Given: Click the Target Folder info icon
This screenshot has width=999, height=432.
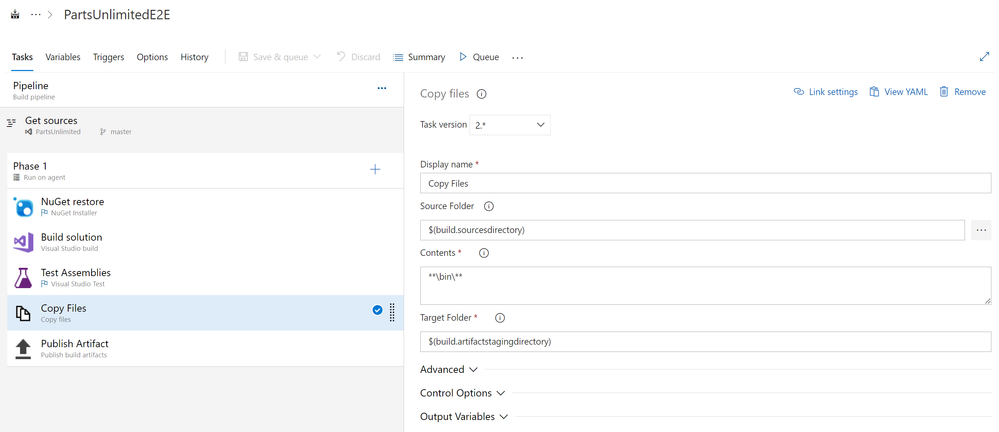Looking at the screenshot, I should [x=500, y=317].
